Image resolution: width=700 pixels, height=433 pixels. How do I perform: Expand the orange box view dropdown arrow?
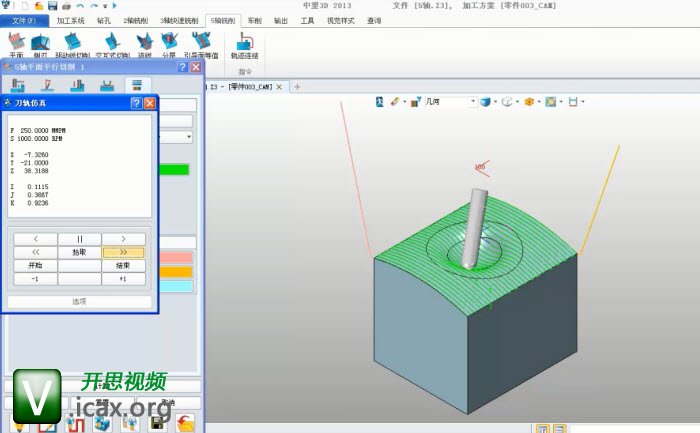point(539,102)
